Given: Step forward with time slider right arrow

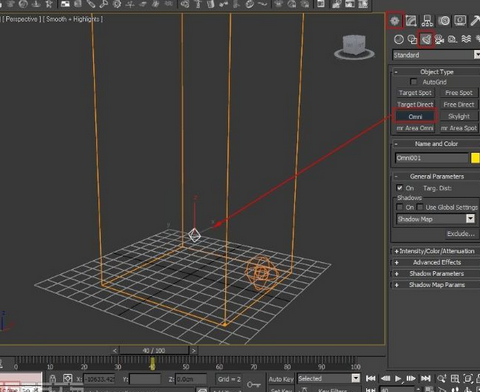Looking at the screenshot, I should [x=194, y=350].
